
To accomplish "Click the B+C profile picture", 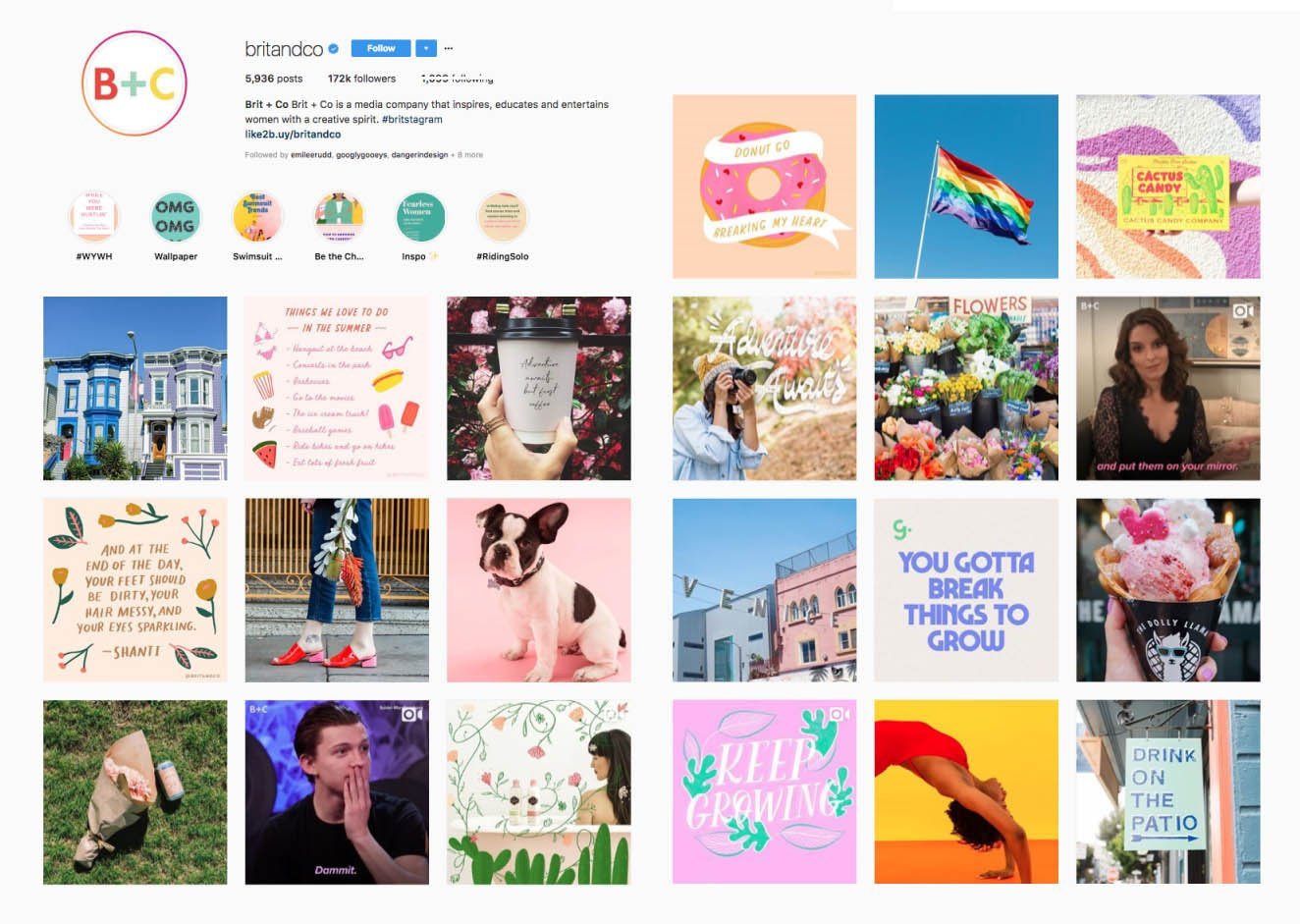I will [x=134, y=83].
